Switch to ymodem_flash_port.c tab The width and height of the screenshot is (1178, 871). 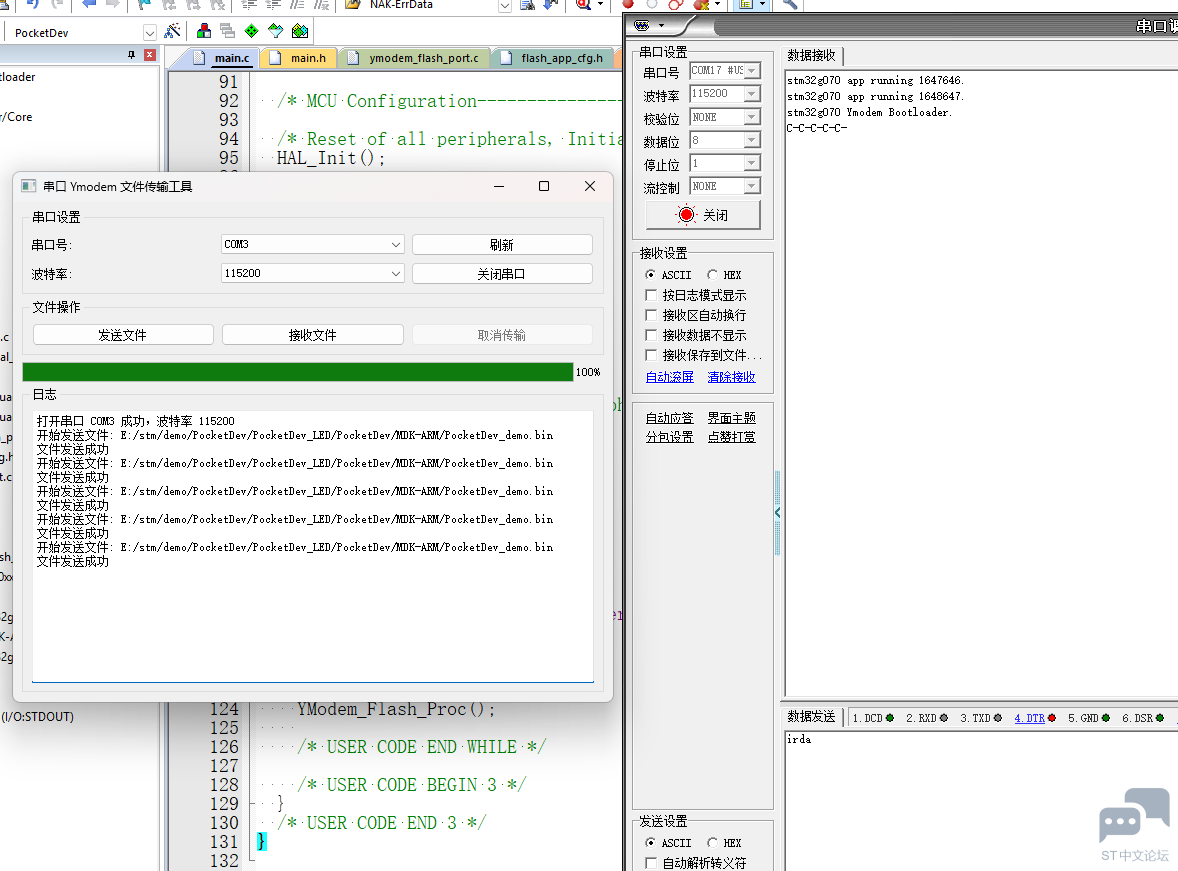pyautogui.click(x=414, y=58)
